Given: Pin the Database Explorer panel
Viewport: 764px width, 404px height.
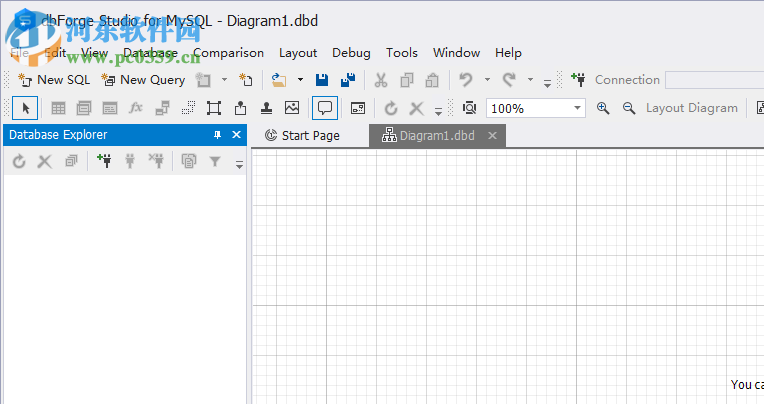Looking at the screenshot, I should click(217, 135).
